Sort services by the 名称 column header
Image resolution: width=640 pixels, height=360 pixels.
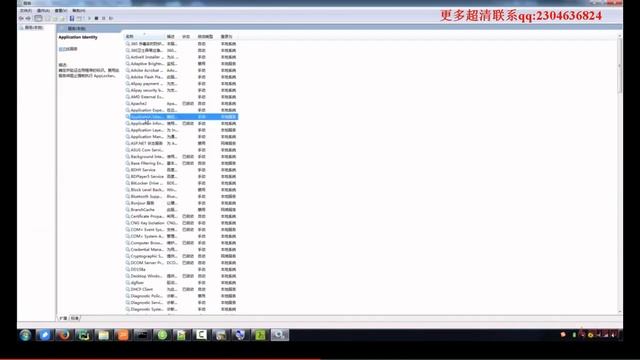point(144,36)
